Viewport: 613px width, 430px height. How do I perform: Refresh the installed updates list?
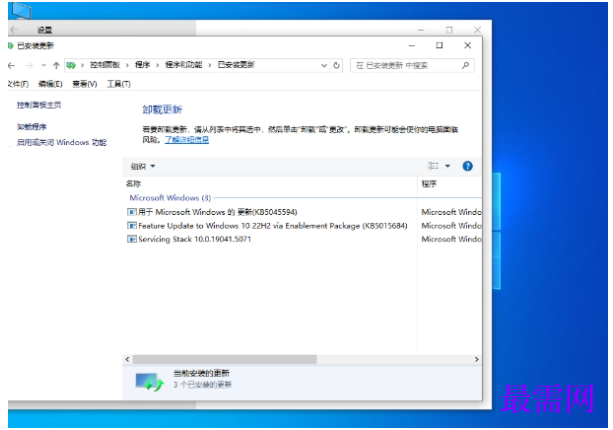(336, 66)
